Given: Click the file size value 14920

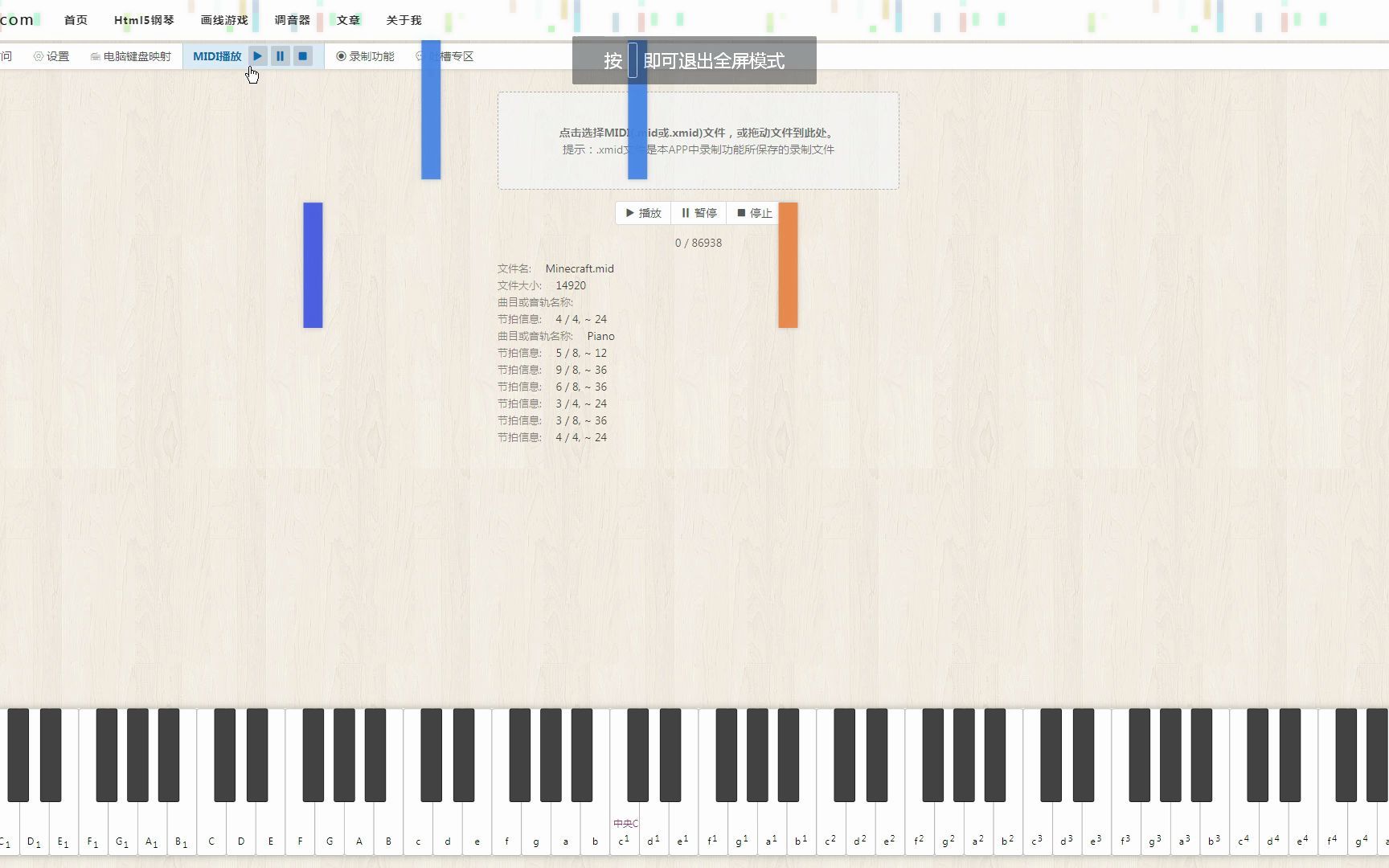Looking at the screenshot, I should pyautogui.click(x=571, y=285).
